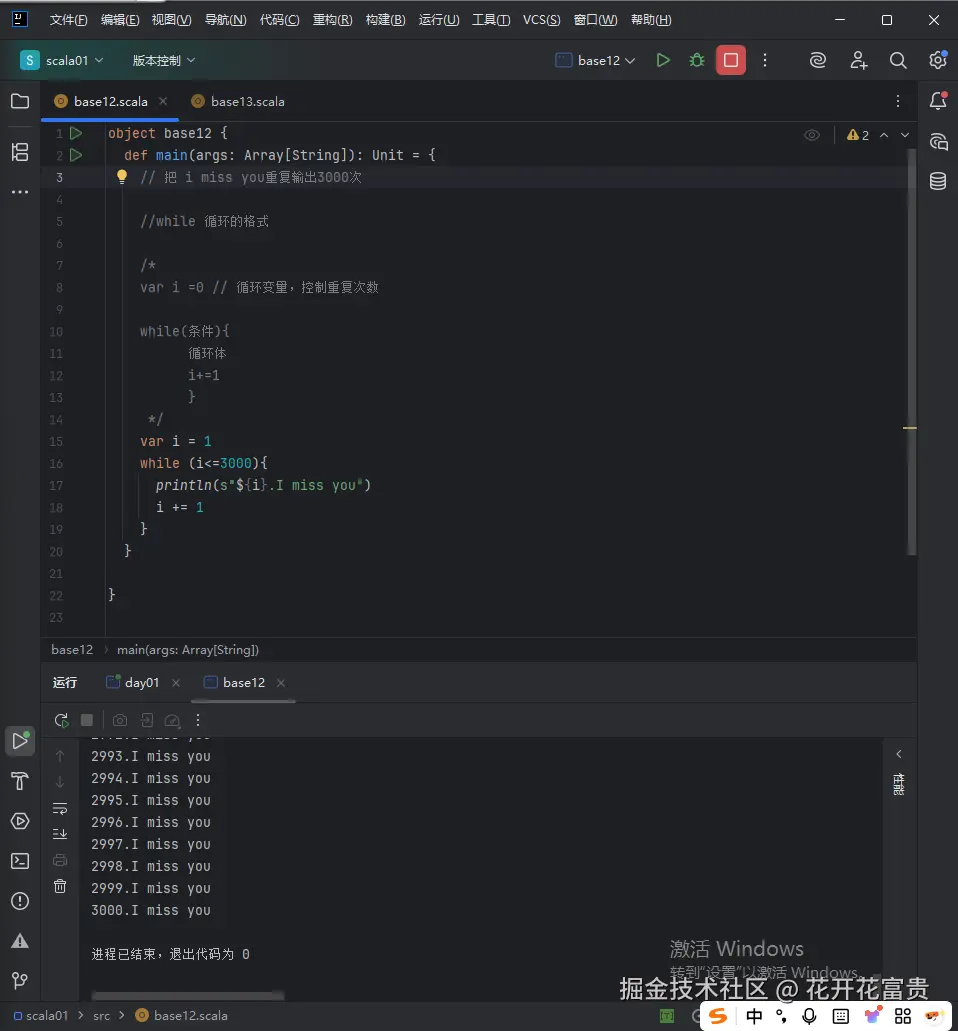Viewport: 958px width, 1031px height.
Task: Open the AI assistant swirl icon in top toolbar
Action: tap(817, 60)
